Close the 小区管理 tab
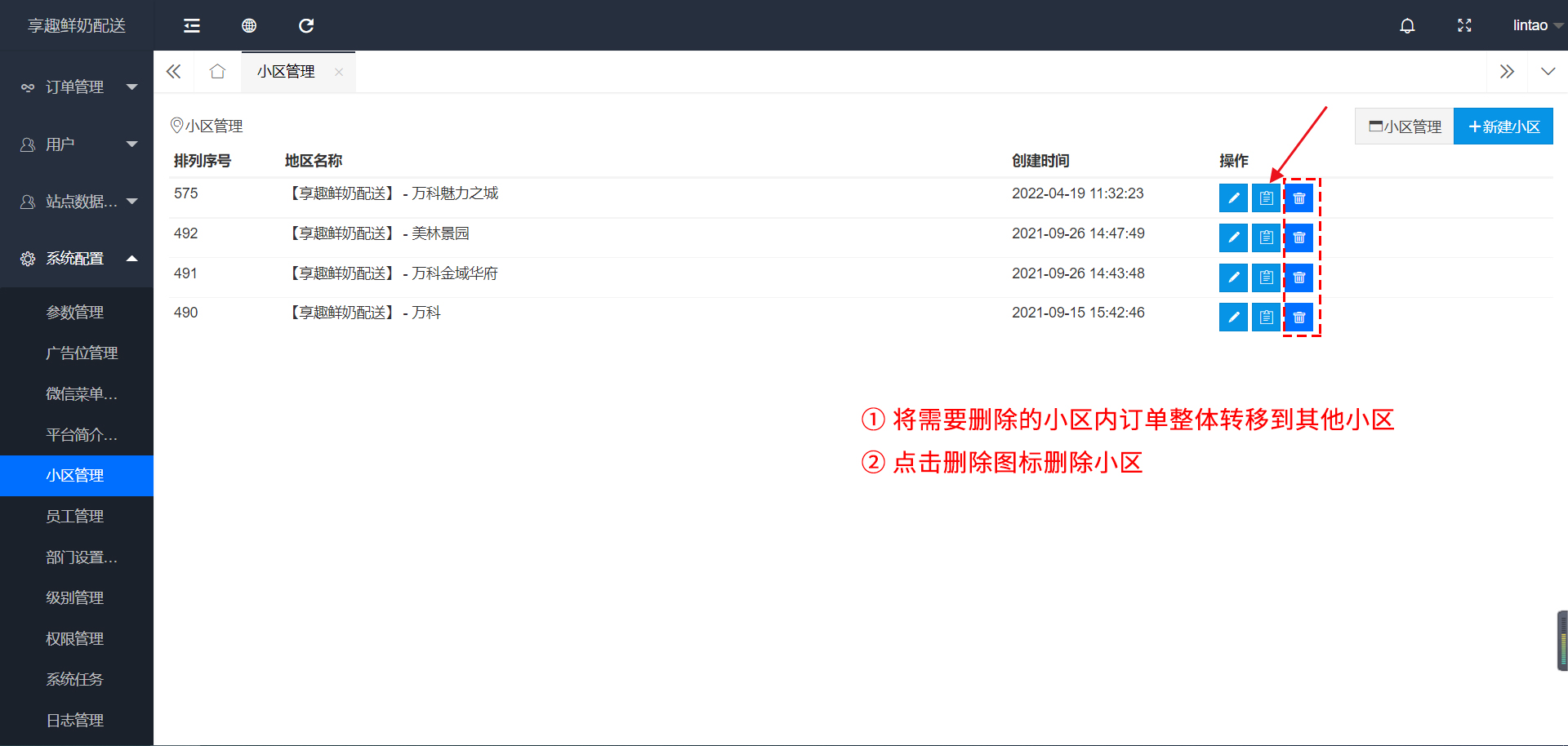 (339, 72)
